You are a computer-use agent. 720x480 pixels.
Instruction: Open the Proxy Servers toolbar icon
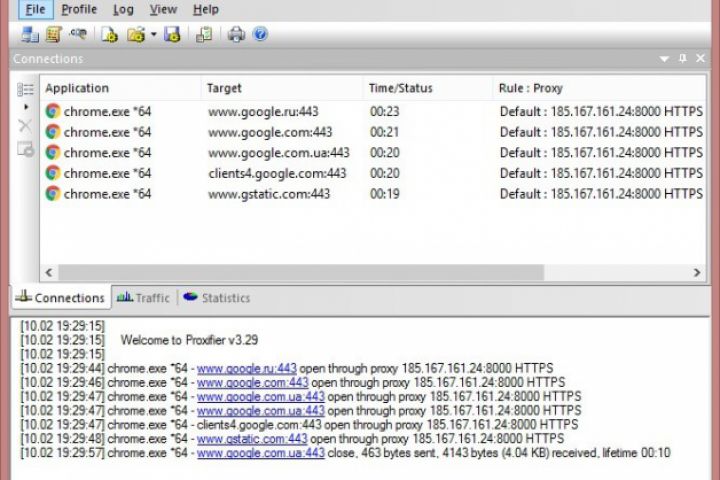coord(30,34)
